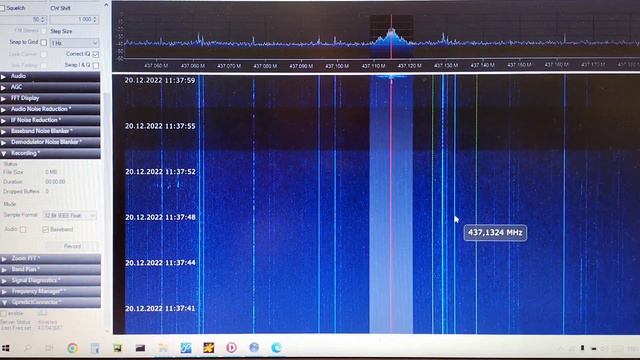Tick the GpredictConnector enable checkbox

point(3,313)
